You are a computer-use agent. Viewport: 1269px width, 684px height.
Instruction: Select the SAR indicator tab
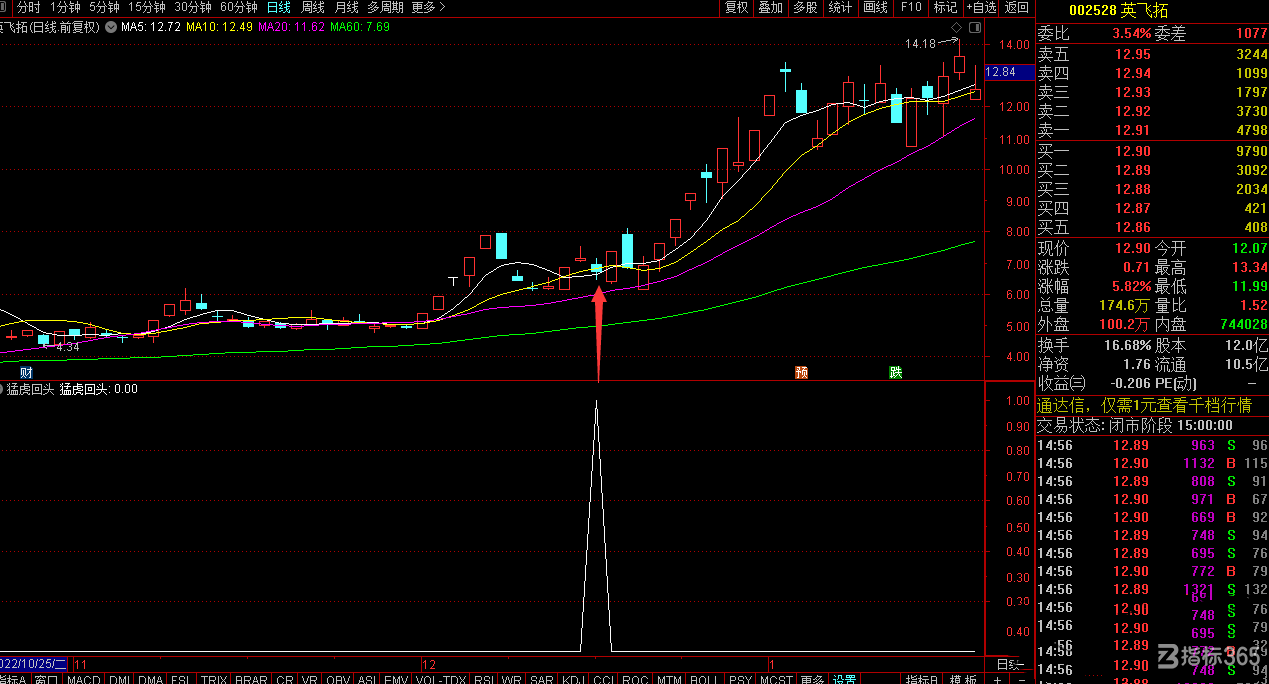[542, 679]
